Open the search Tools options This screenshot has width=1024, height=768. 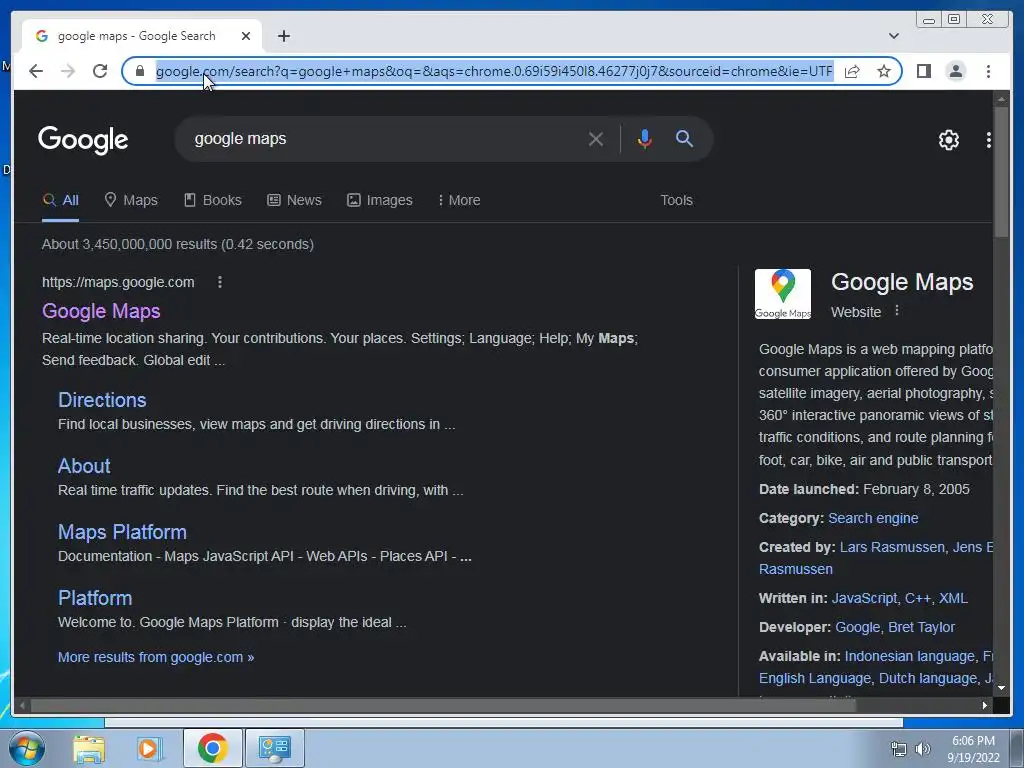(x=676, y=200)
